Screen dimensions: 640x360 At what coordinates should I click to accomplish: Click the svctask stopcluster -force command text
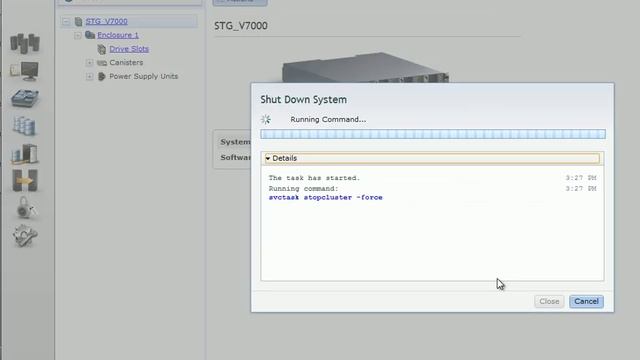326,198
